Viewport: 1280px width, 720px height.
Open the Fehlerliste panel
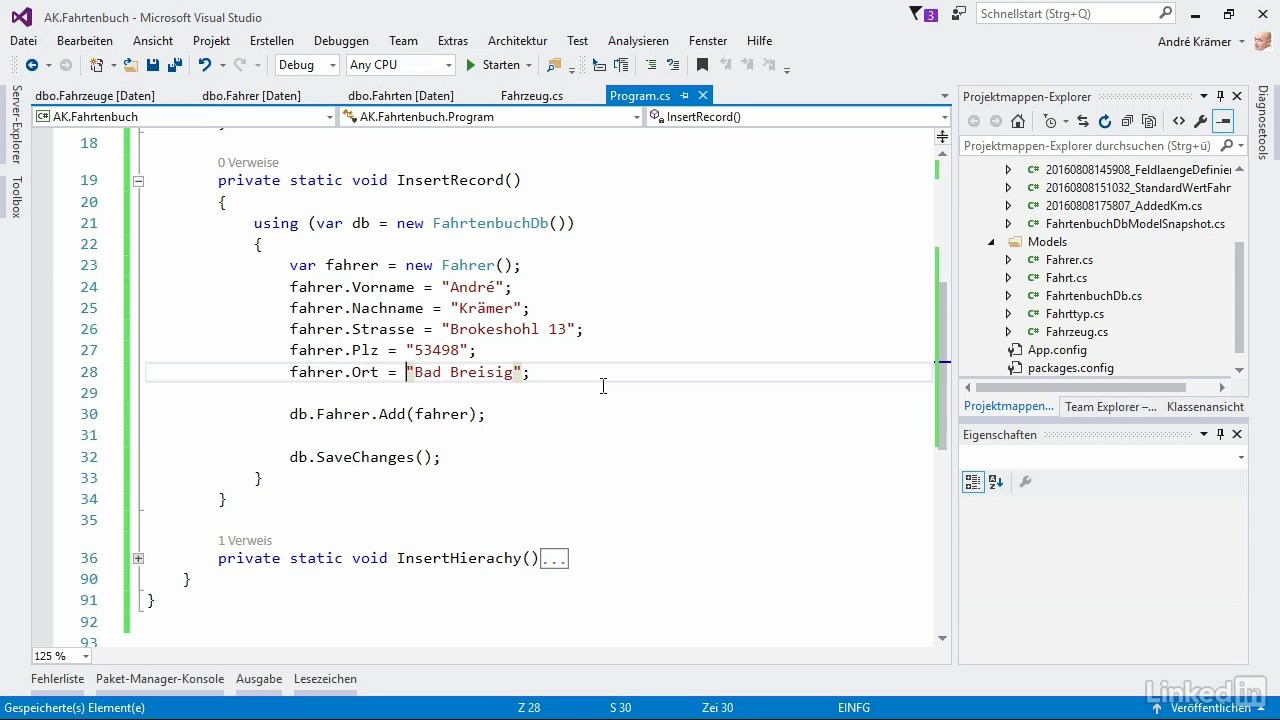point(57,679)
